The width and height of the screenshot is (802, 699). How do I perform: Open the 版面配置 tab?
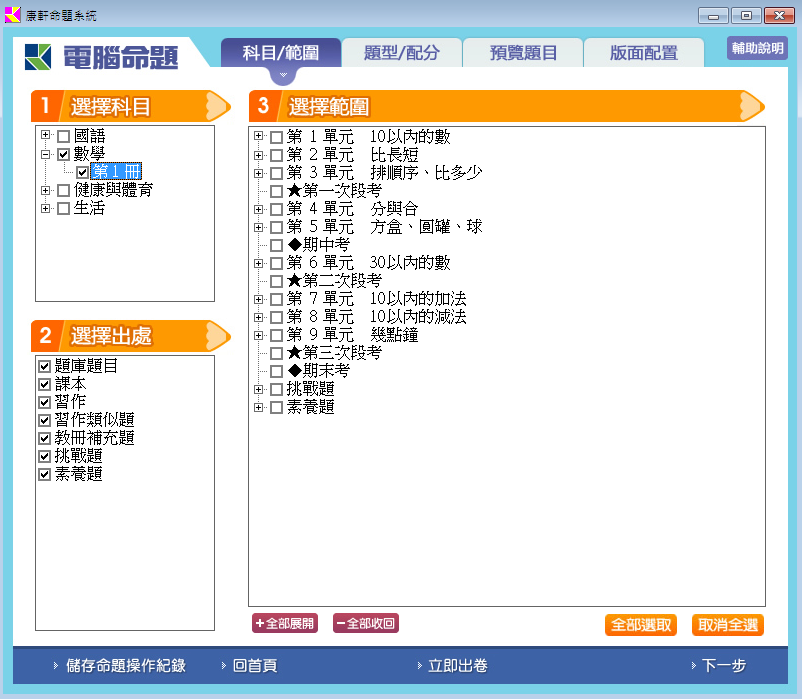(x=643, y=53)
